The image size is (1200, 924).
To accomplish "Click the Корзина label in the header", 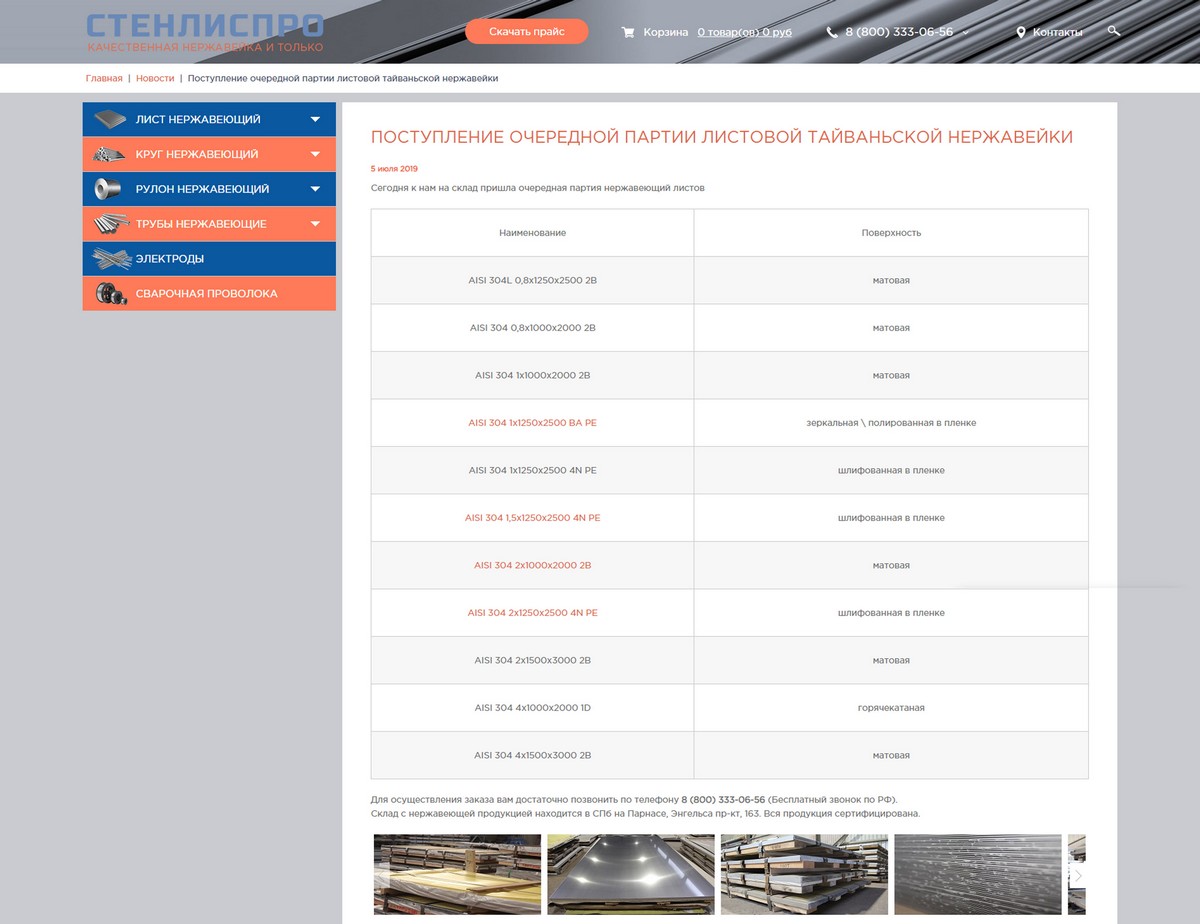I will 666,32.
